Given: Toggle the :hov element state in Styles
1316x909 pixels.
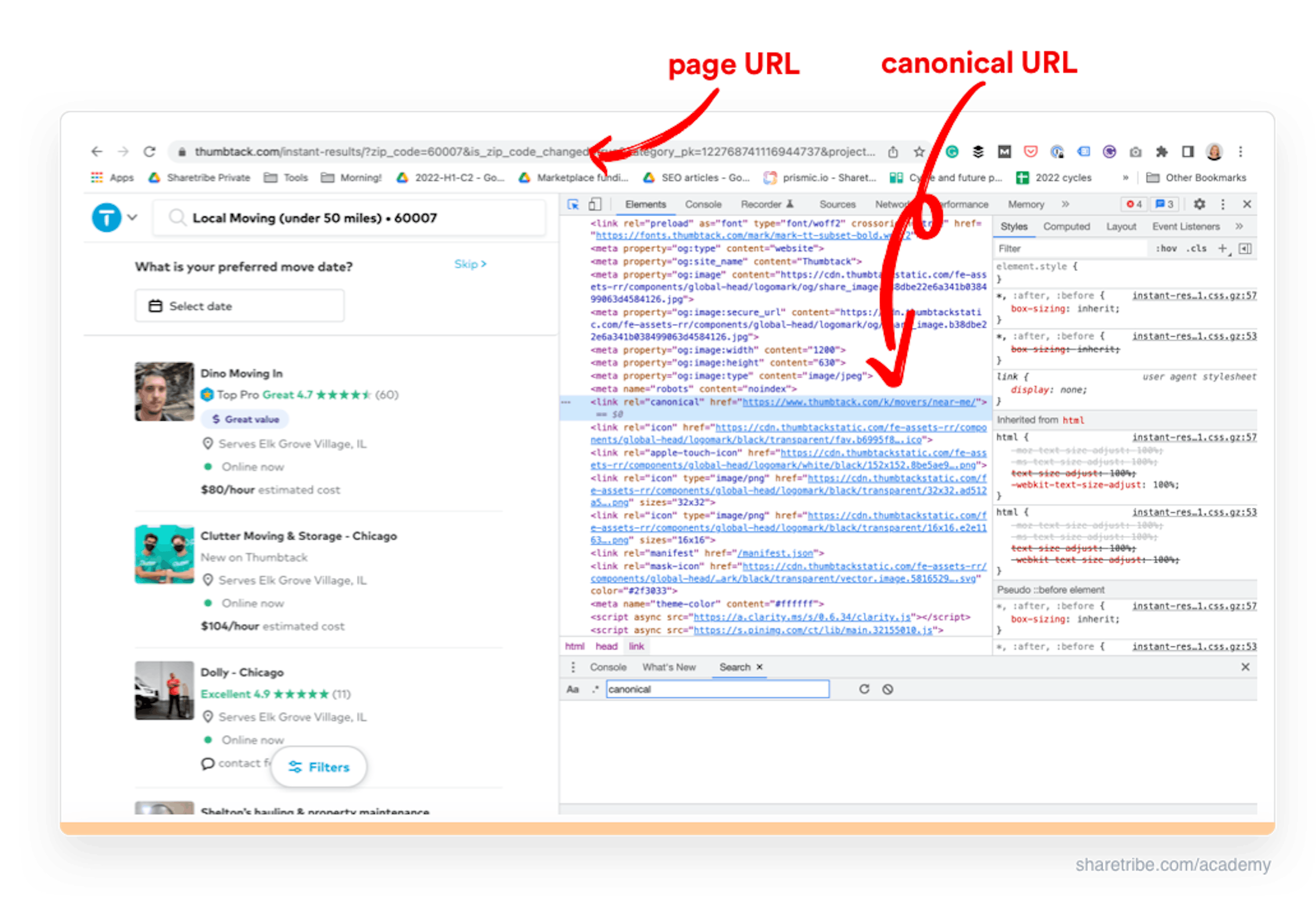Looking at the screenshot, I should (x=1167, y=248).
